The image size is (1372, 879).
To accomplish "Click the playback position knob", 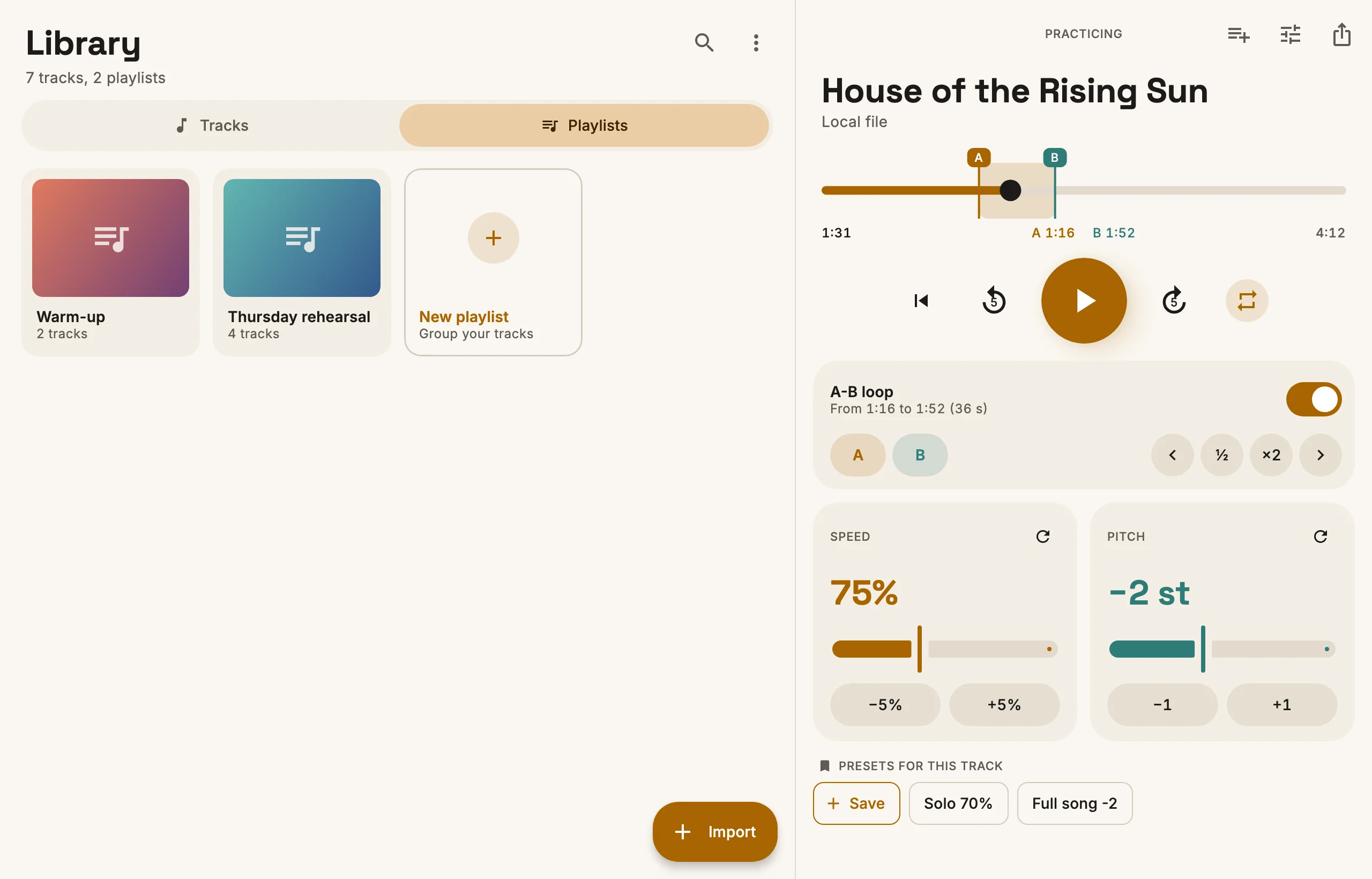I will click(x=1010, y=190).
